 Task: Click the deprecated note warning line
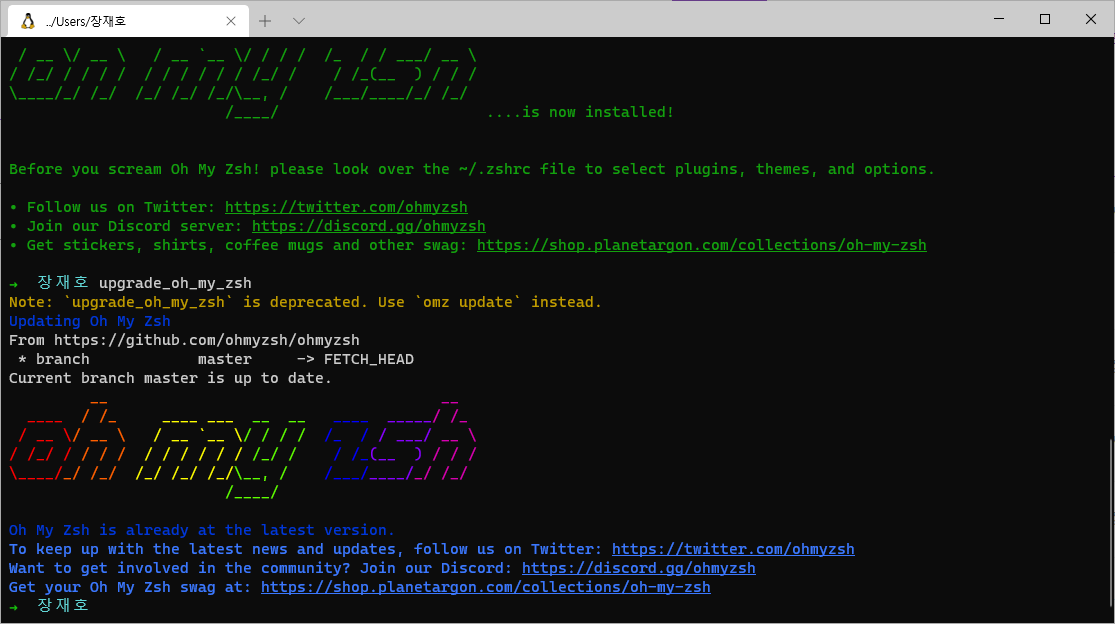(x=305, y=302)
